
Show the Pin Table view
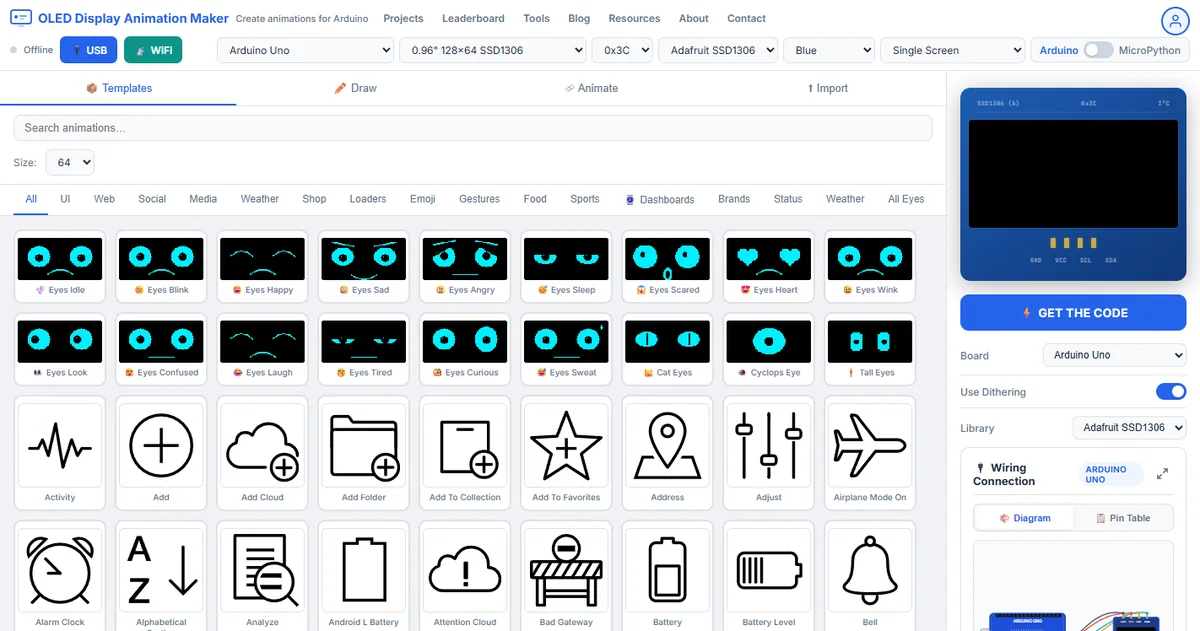[1123, 518]
